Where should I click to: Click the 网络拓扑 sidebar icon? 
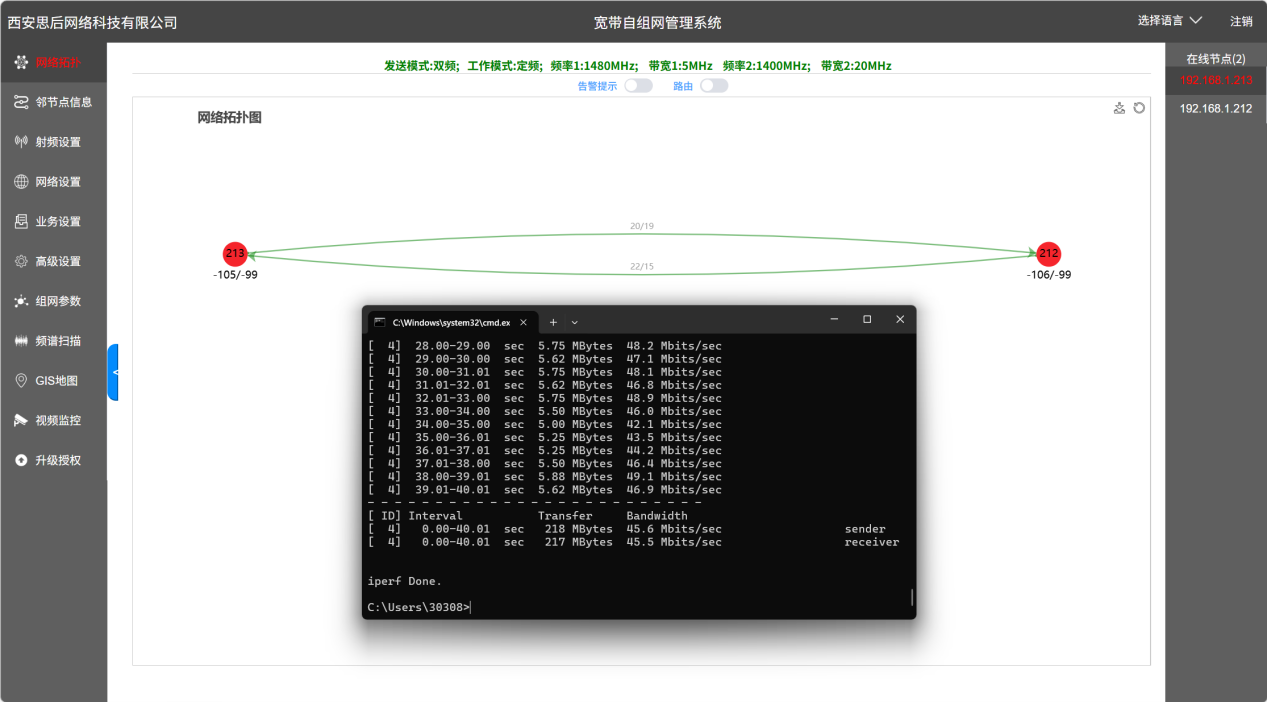point(21,62)
